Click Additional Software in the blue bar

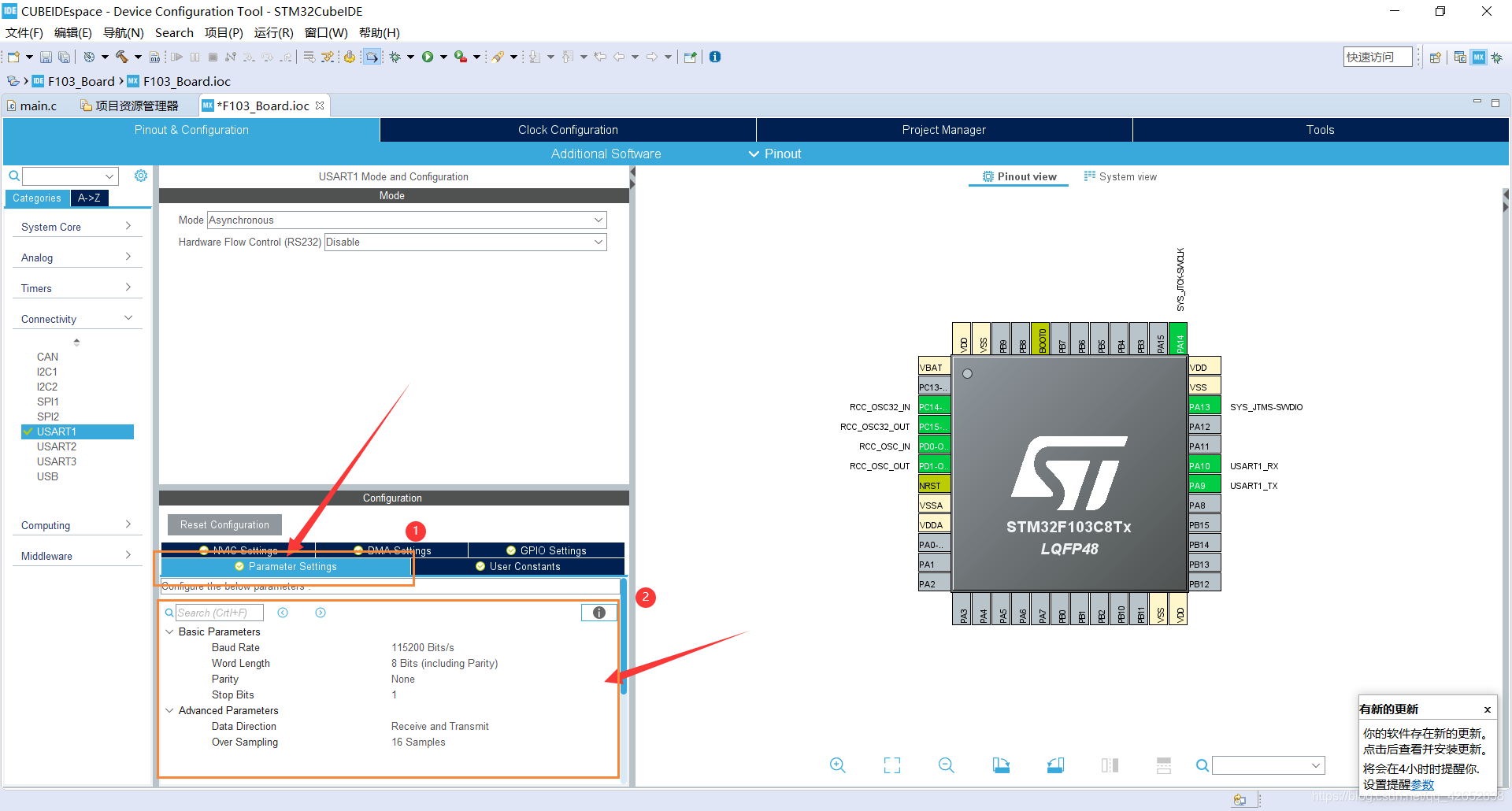pos(606,154)
